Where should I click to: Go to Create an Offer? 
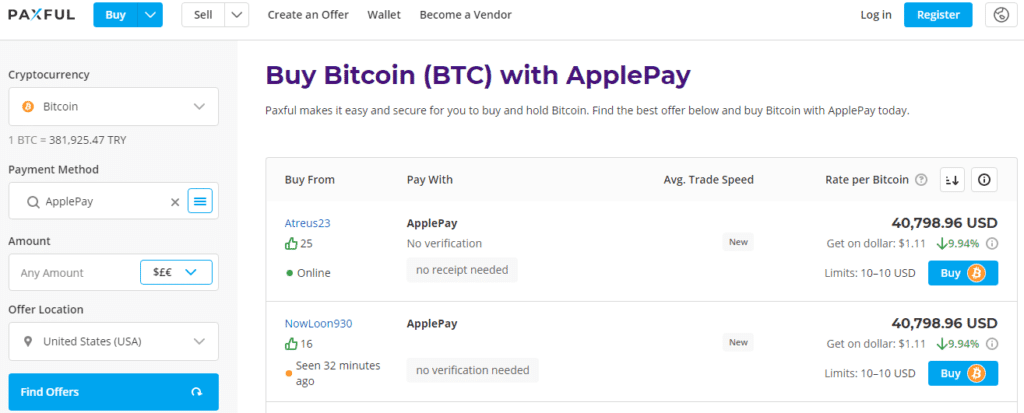pos(309,15)
